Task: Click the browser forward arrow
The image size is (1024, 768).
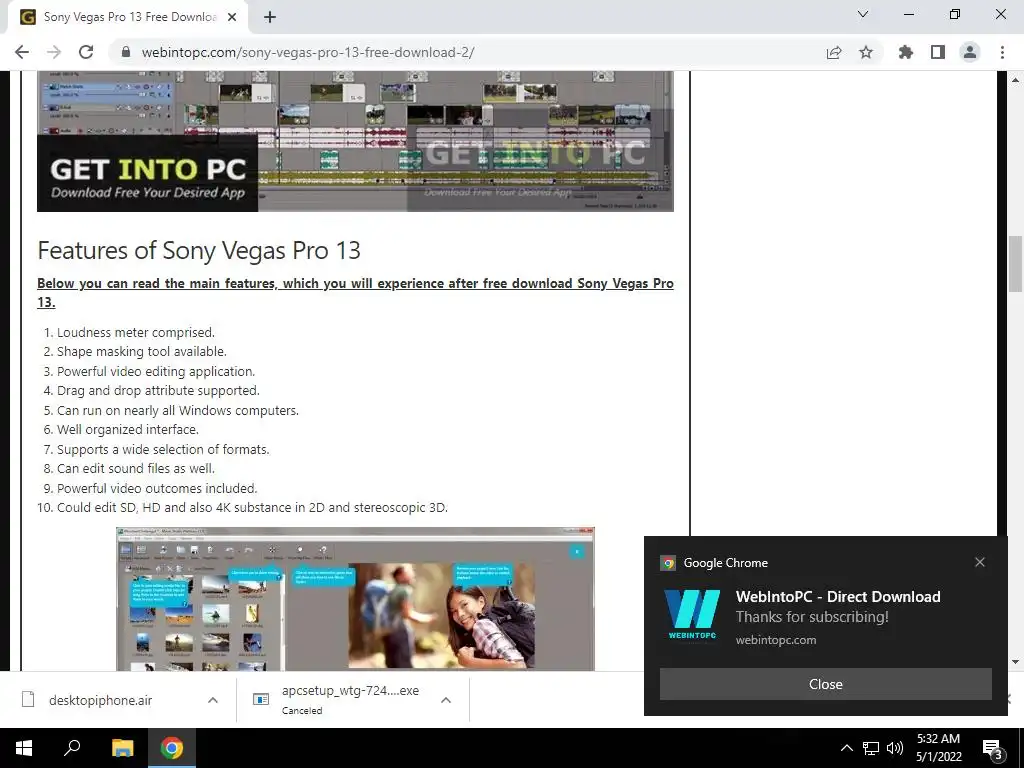Action: (x=54, y=52)
